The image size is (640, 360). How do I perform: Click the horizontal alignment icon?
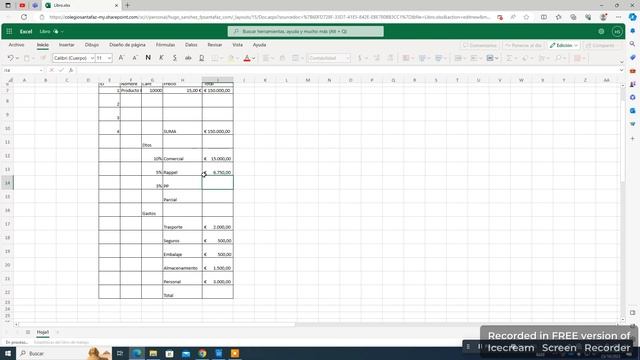(x=266, y=58)
